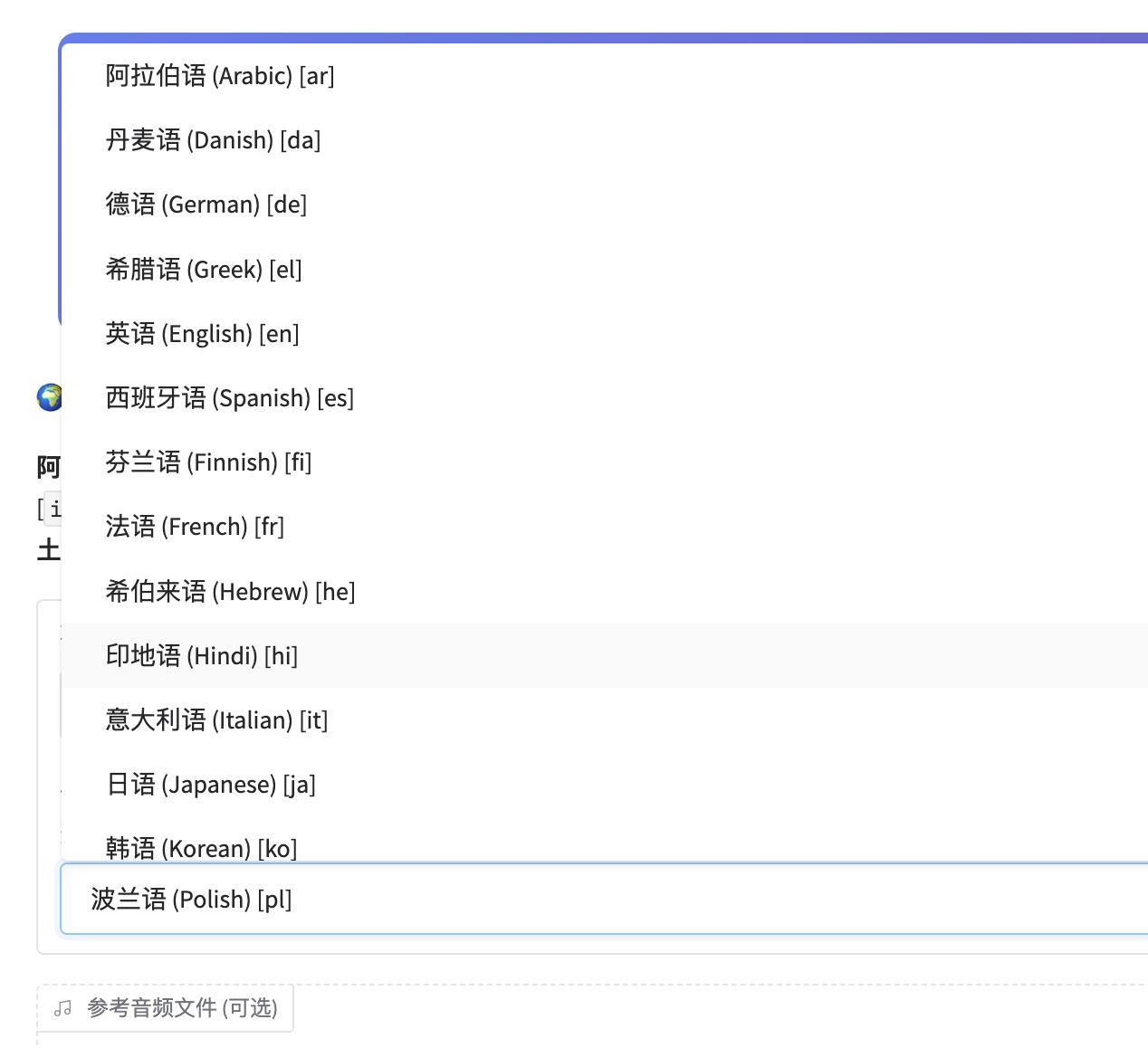Choose Italian [it] from the list
Screen dimensions: 1148x1048
pyautogui.click(x=217, y=720)
